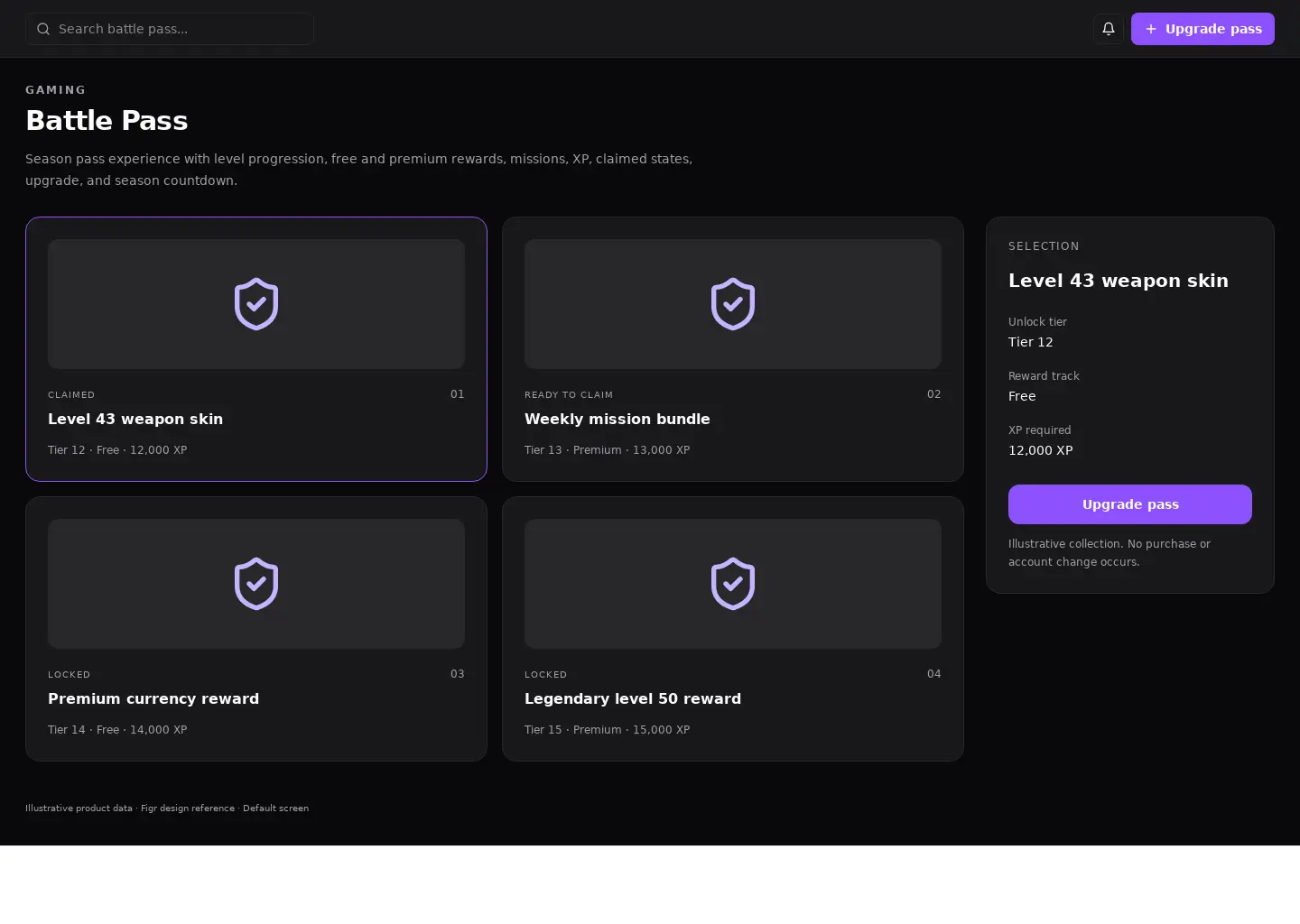
Task: Click the GAMING category label
Action: pyautogui.click(x=56, y=90)
